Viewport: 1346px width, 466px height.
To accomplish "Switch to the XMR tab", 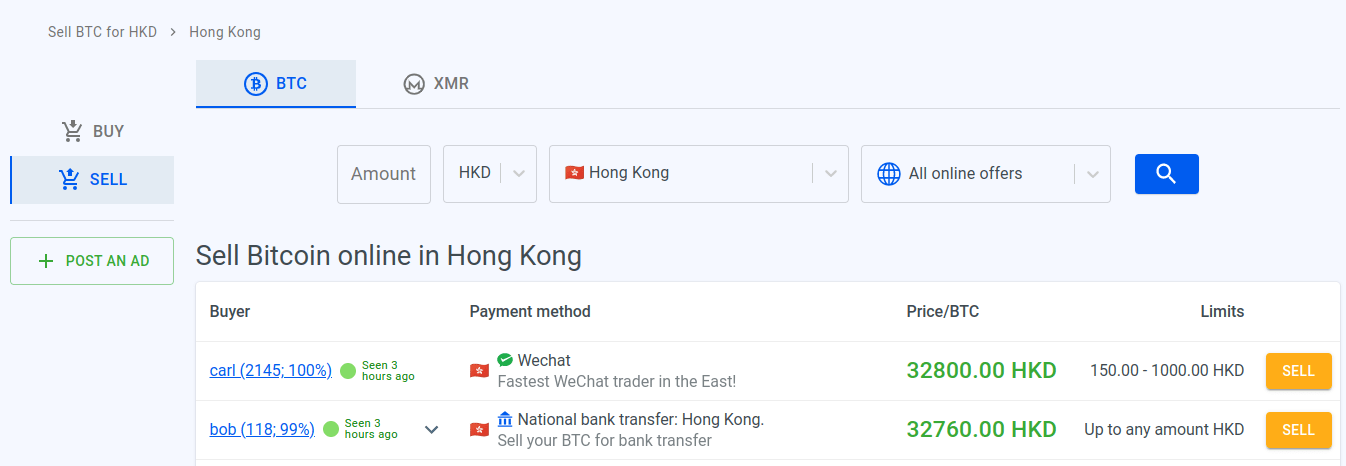I will pyautogui.click(x=436, y=84).
